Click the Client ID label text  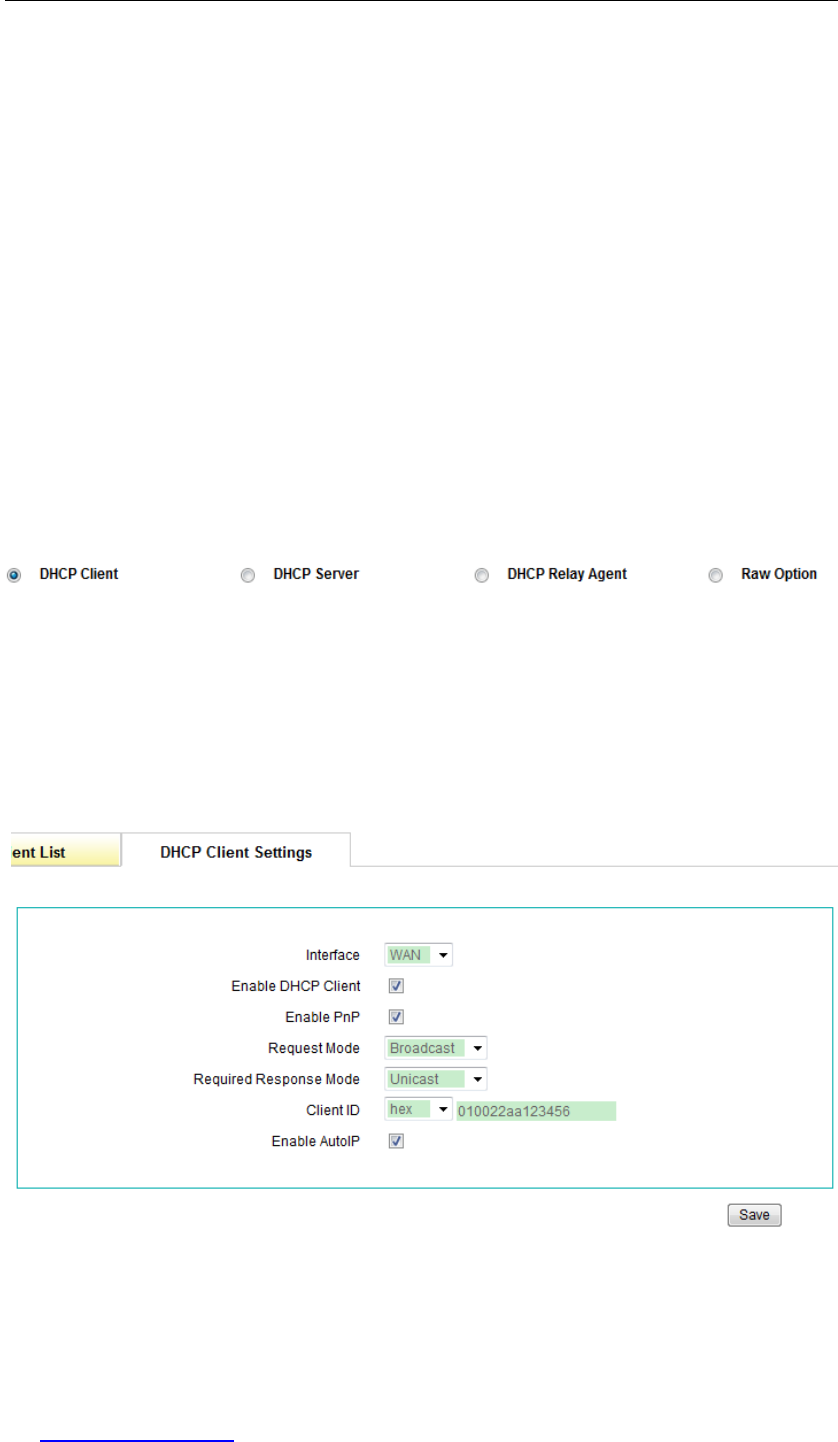click(x=335, y=1111)
